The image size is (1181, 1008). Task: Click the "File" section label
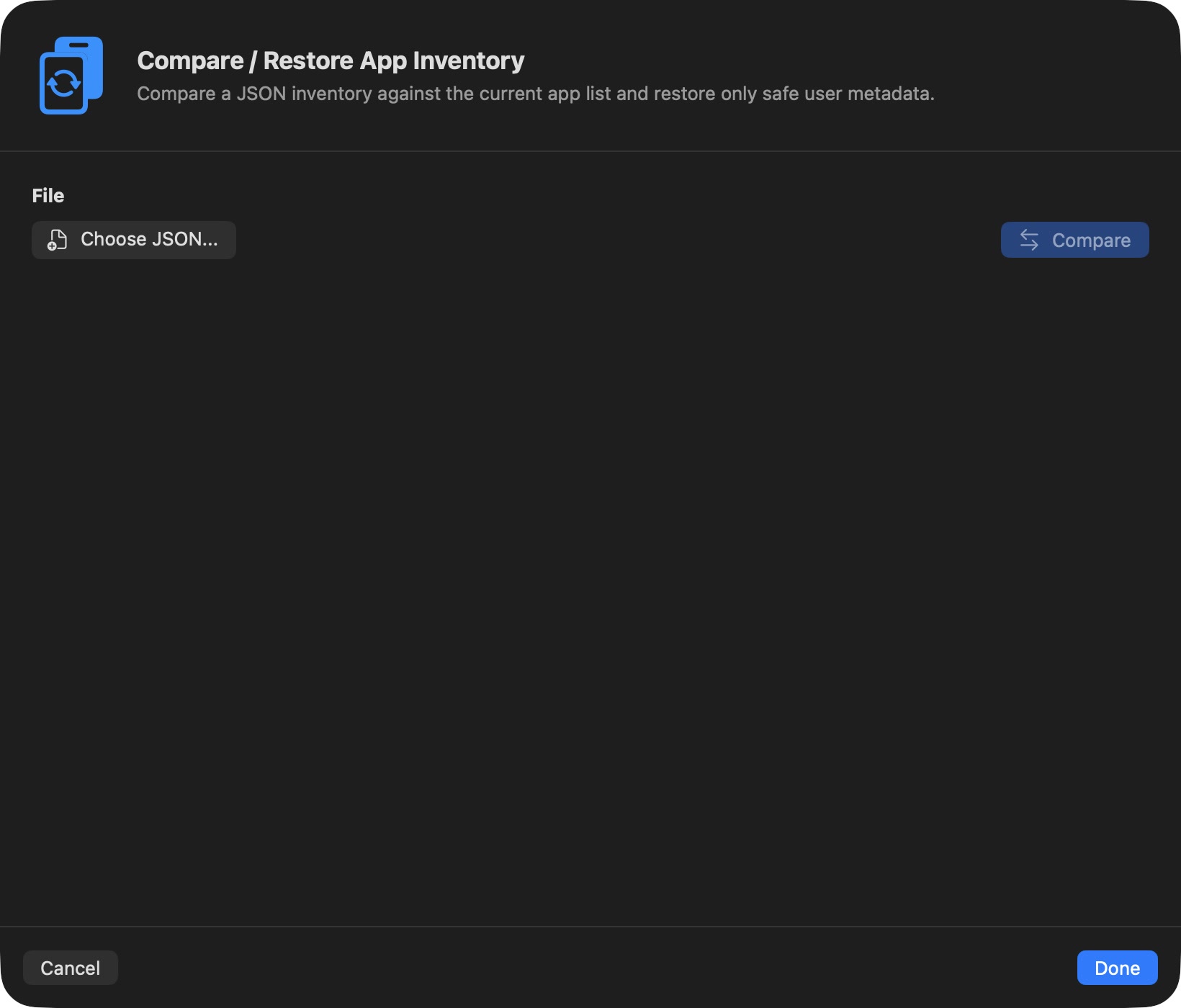[x=48, y=196]
